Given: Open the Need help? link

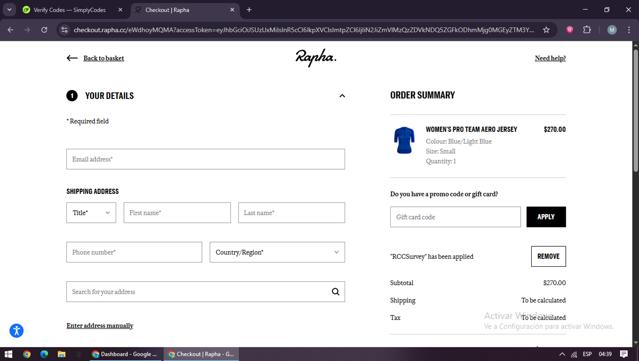Looking at the screenshot, I should coord(550,58).
